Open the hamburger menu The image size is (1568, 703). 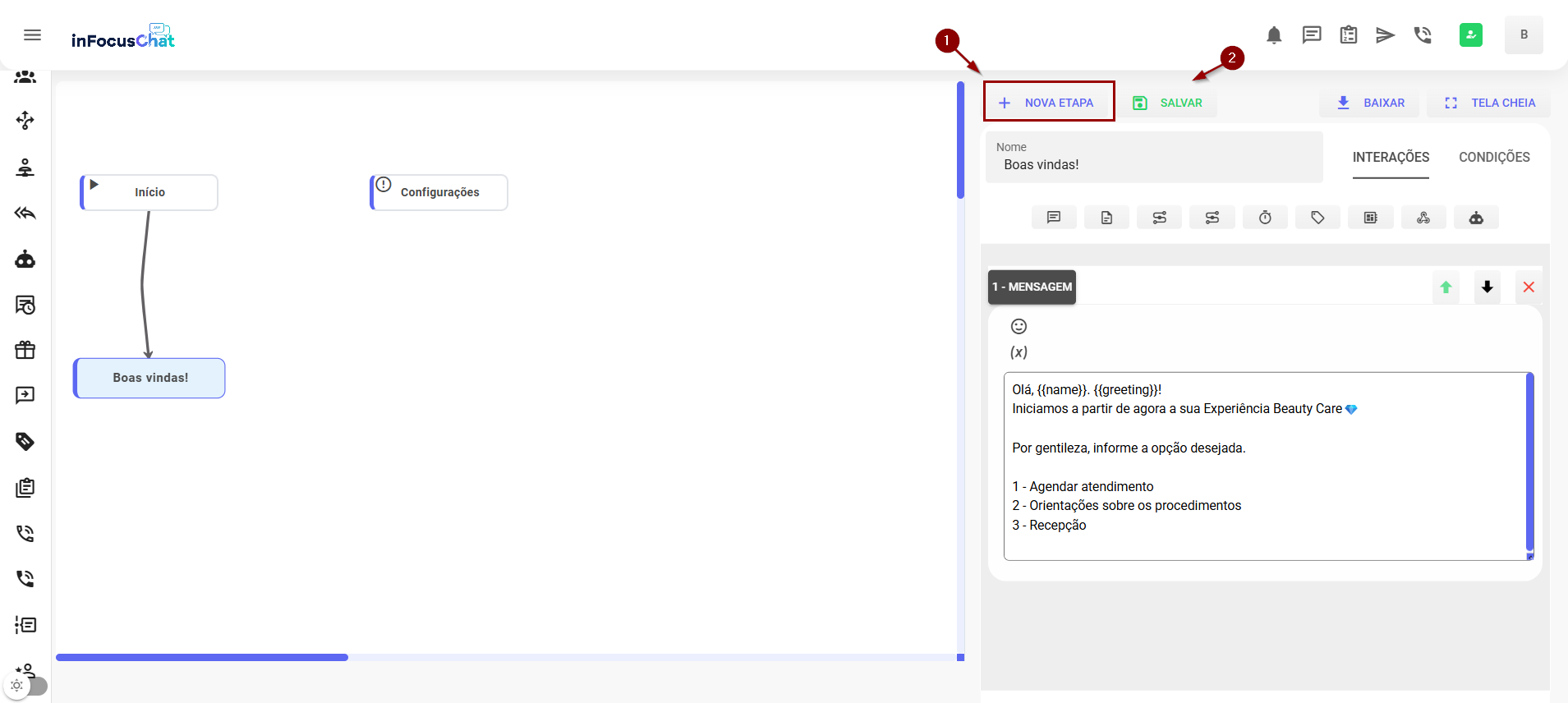click(32, 34)
